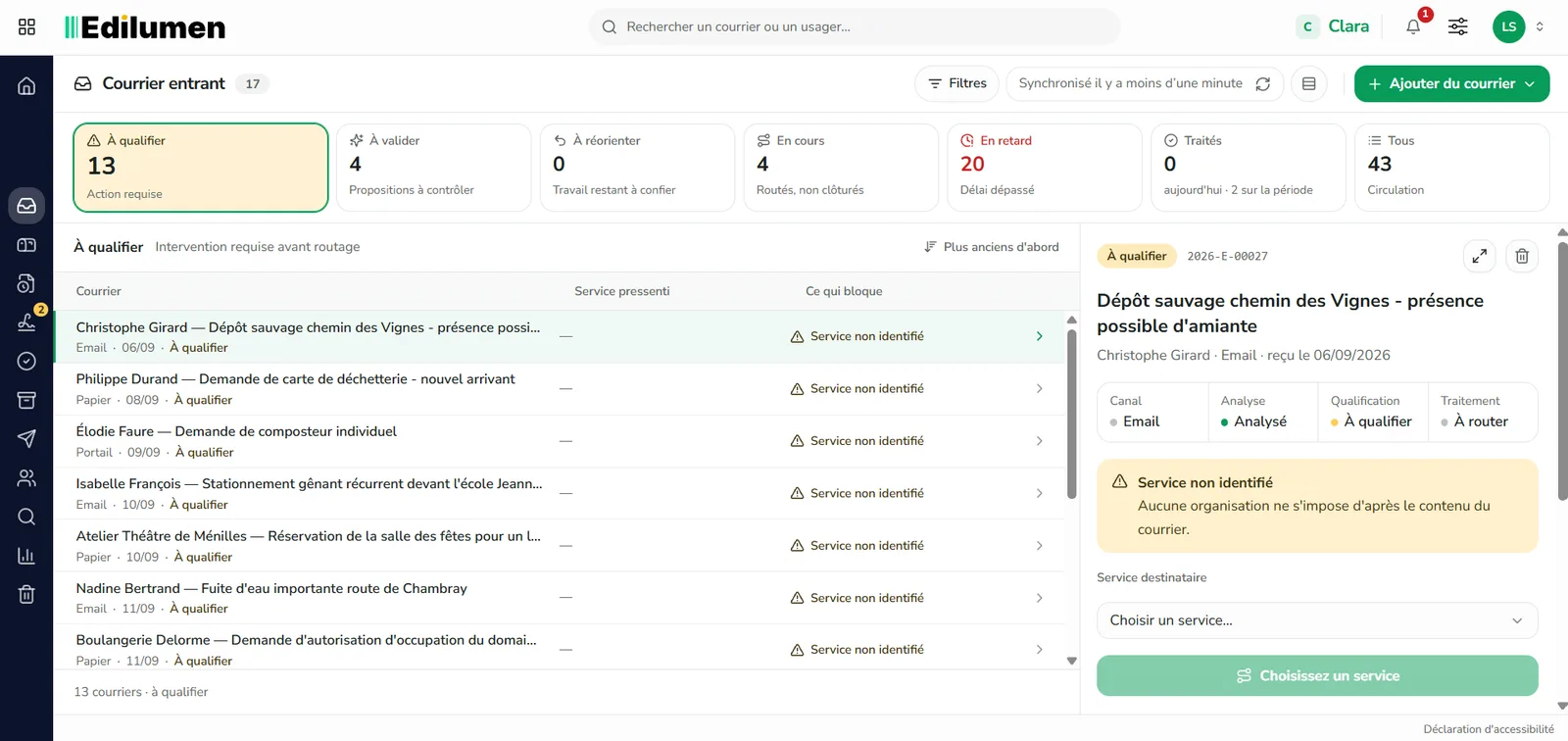Open Déclaration d'accessibilité link
This screenshot has height=741, width=1568.
(1489, 729)
